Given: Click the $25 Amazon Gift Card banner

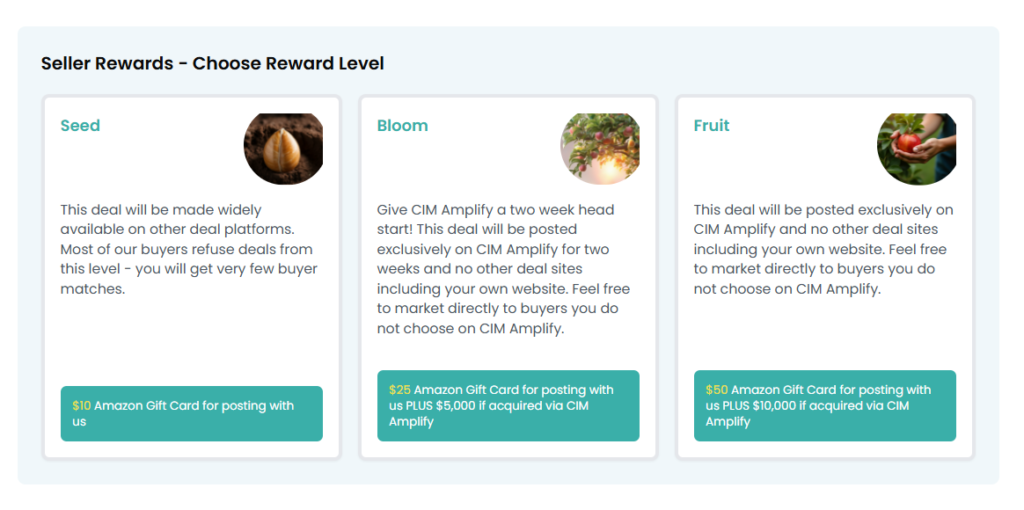Looking at the screenshot, I should click(508, 406).
